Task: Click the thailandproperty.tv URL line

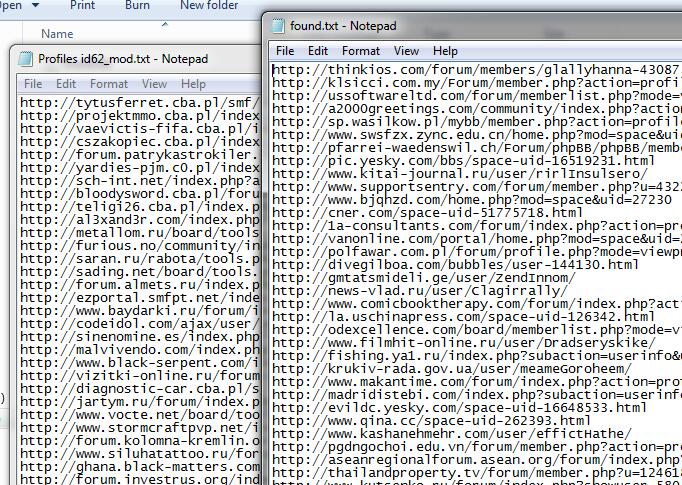Action: pyautogui.click(x=477, y=473)
